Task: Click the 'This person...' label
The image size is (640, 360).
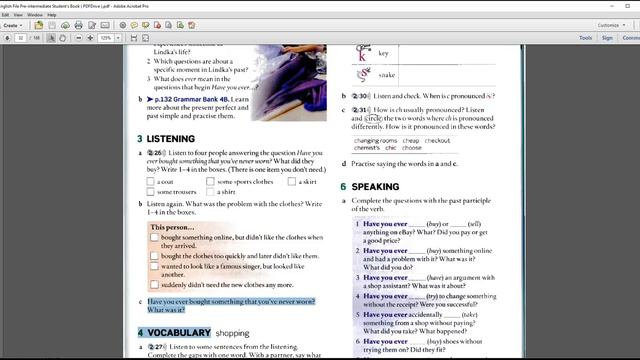Action: [172, 227]
